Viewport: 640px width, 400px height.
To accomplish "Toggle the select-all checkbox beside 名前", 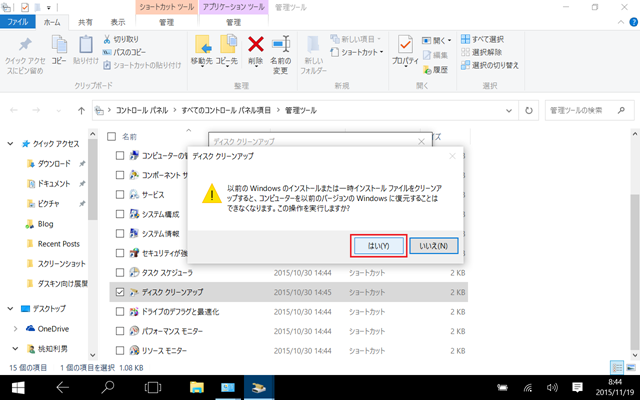I will coord(111,137).
